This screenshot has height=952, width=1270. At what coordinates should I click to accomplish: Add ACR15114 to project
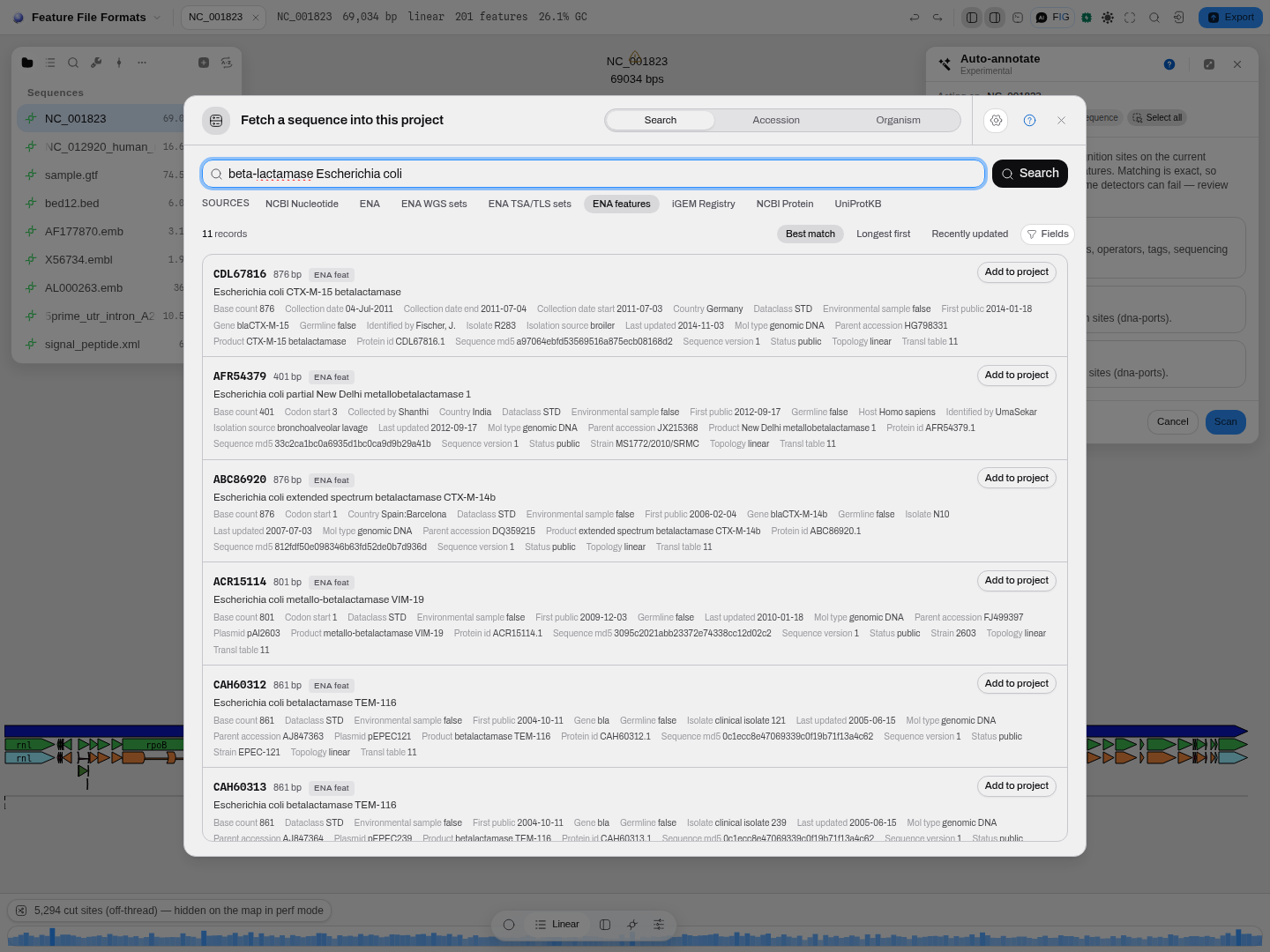coord(1017,581)
